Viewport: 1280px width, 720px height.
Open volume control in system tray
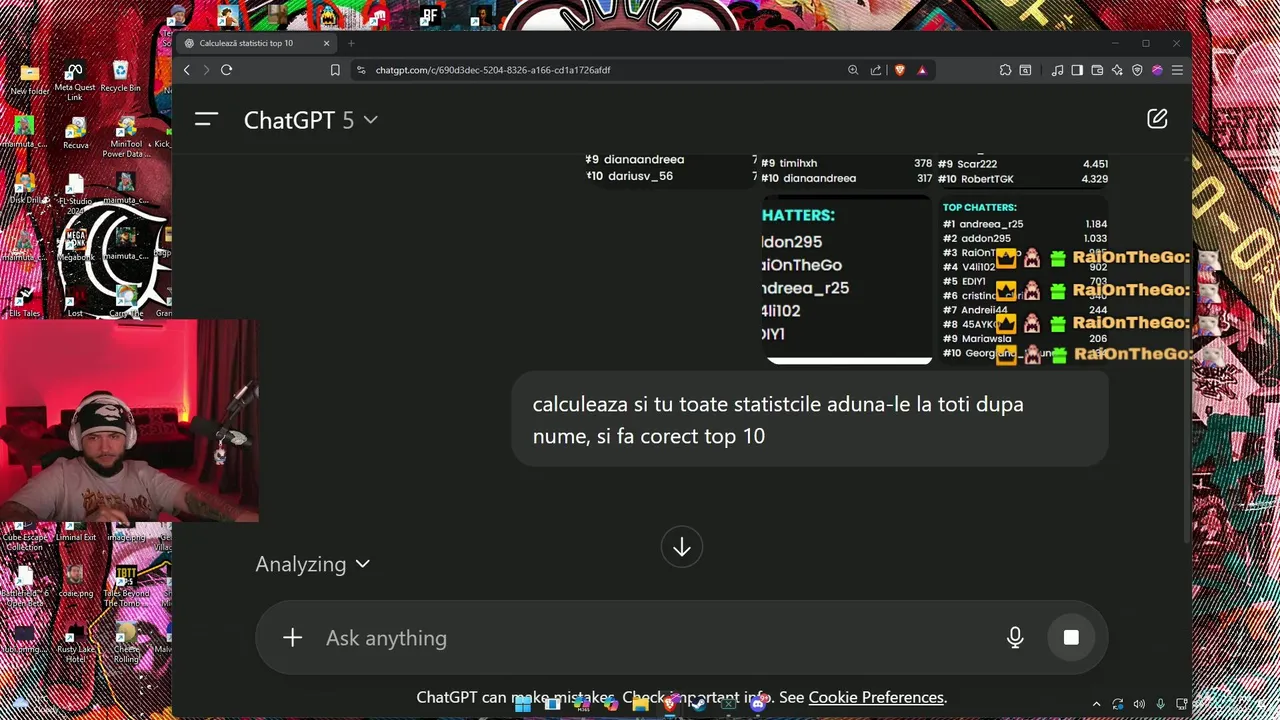pyautogui.click(x=1139, y=705)
